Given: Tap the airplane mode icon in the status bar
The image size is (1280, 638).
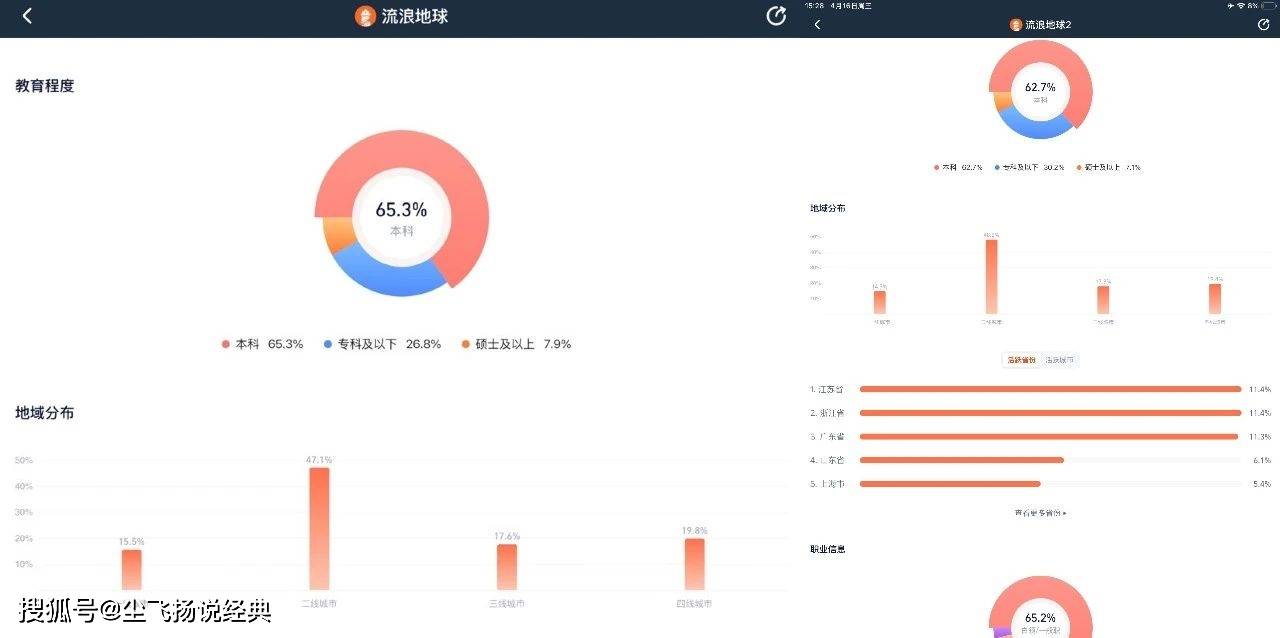Looking at the screenshot, I should 1230,6.
